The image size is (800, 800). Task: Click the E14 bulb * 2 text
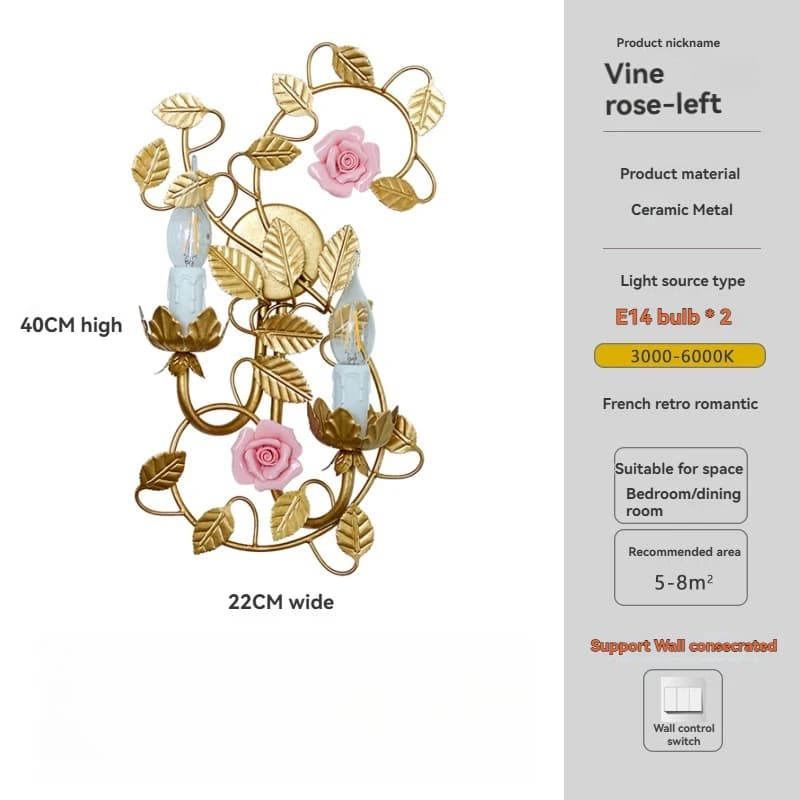coord(673,317)
